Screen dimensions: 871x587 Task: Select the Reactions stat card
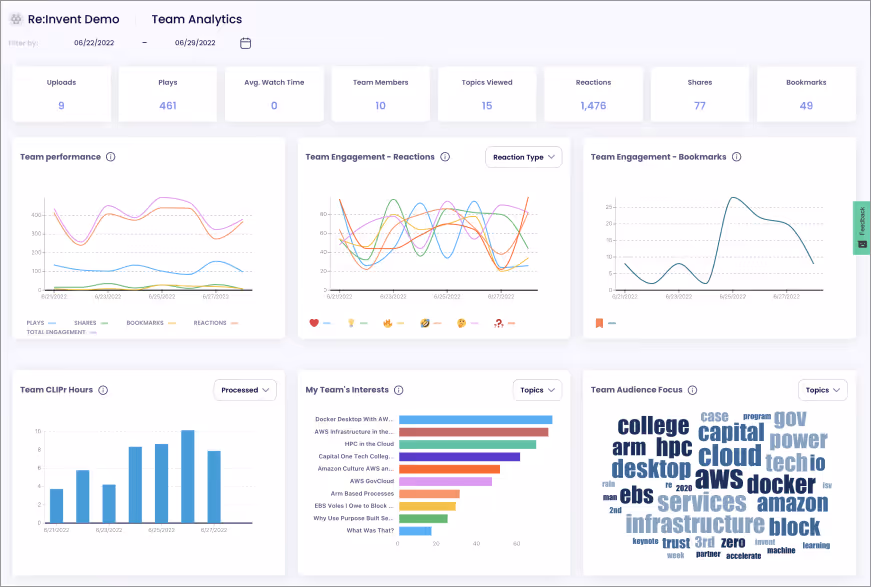(x=593, y=94)
